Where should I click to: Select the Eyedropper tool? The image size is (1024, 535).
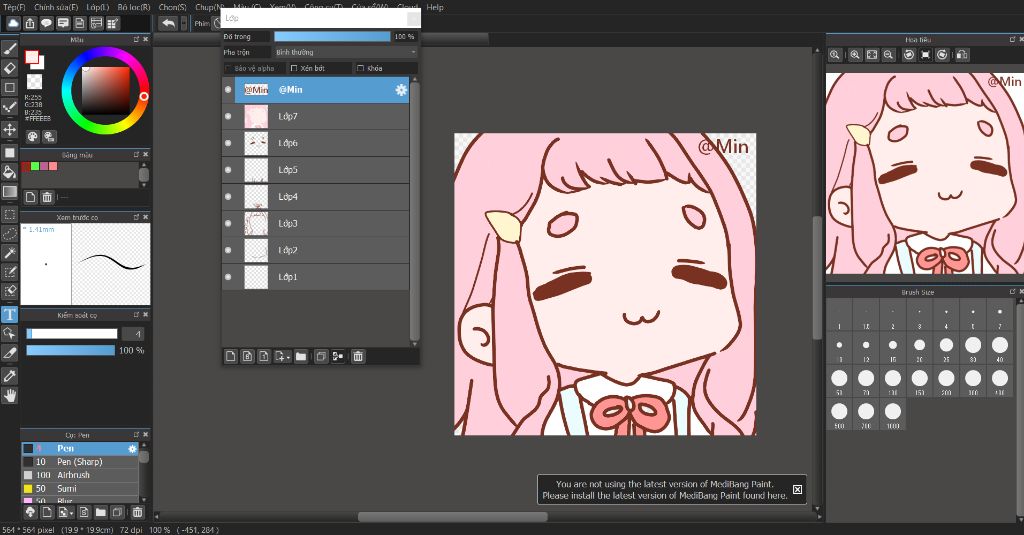point(9,376)
